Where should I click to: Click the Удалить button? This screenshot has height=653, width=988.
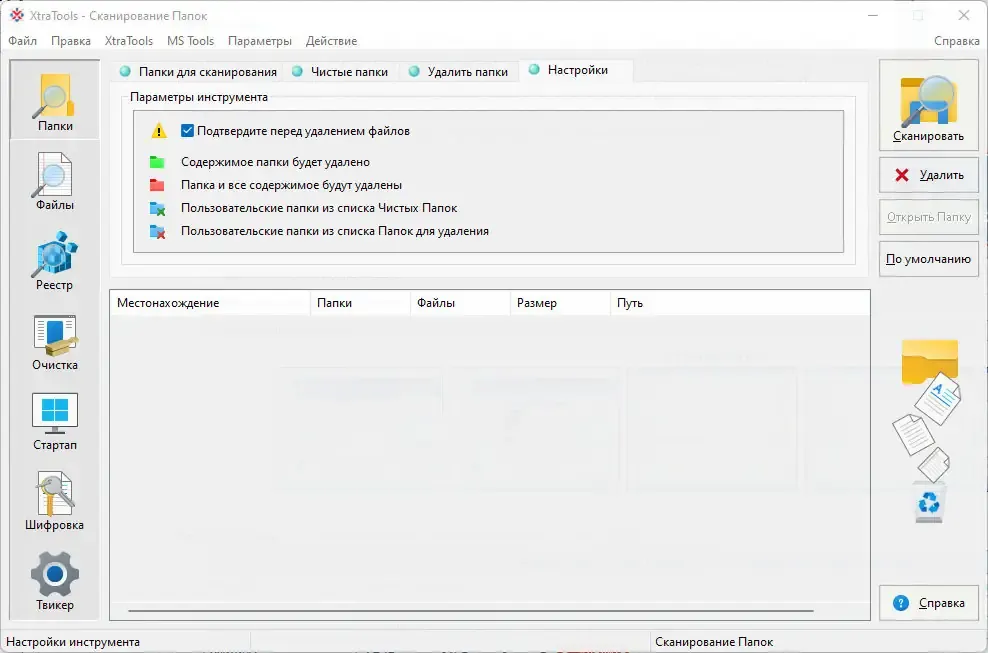929,175
